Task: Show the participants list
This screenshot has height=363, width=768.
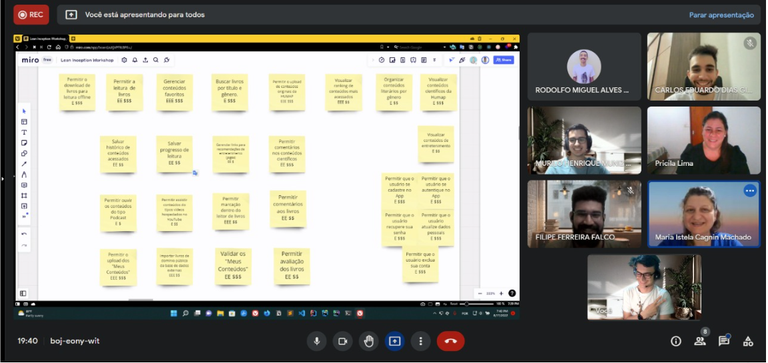Action: pos(700,341)
